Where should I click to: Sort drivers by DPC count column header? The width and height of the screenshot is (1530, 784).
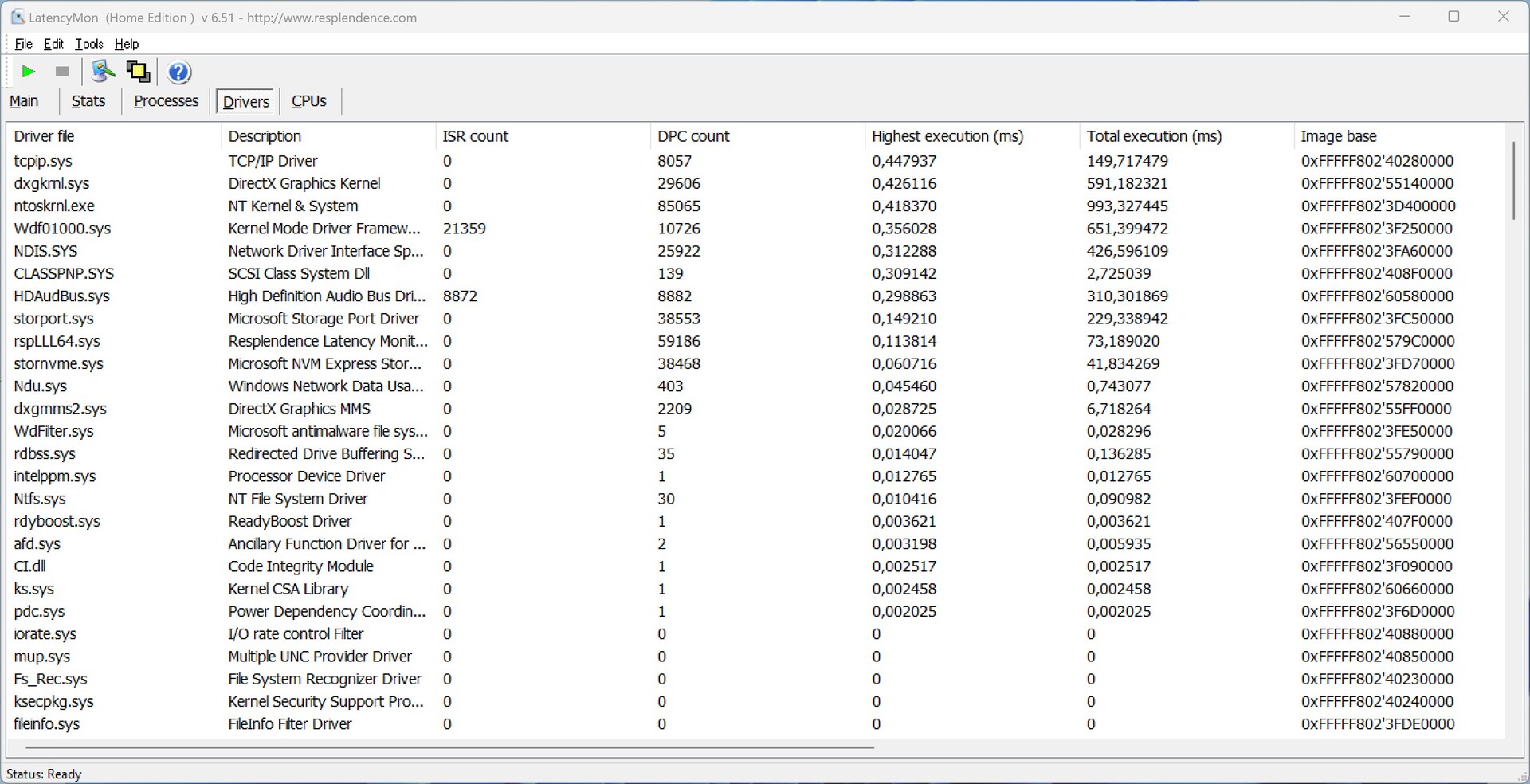[692, 136]
